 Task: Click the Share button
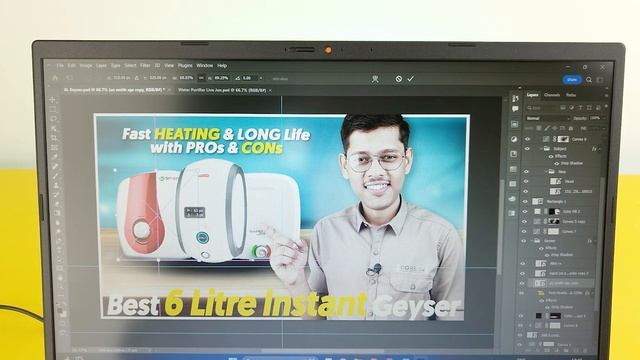click(572, 80)
